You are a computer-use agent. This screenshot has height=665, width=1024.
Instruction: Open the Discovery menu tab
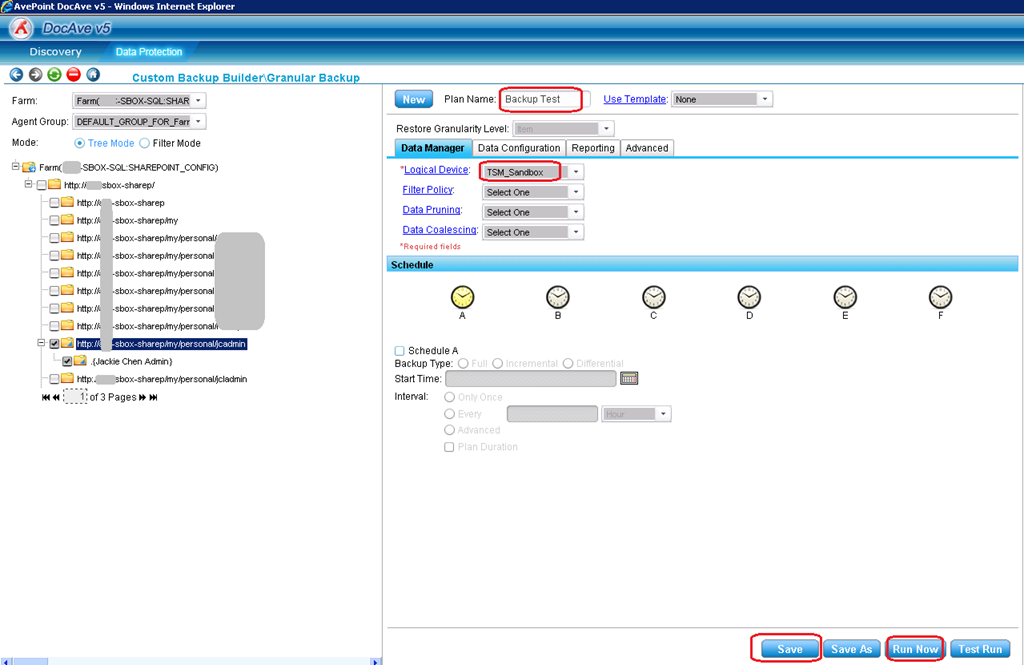tap(55, 52)
